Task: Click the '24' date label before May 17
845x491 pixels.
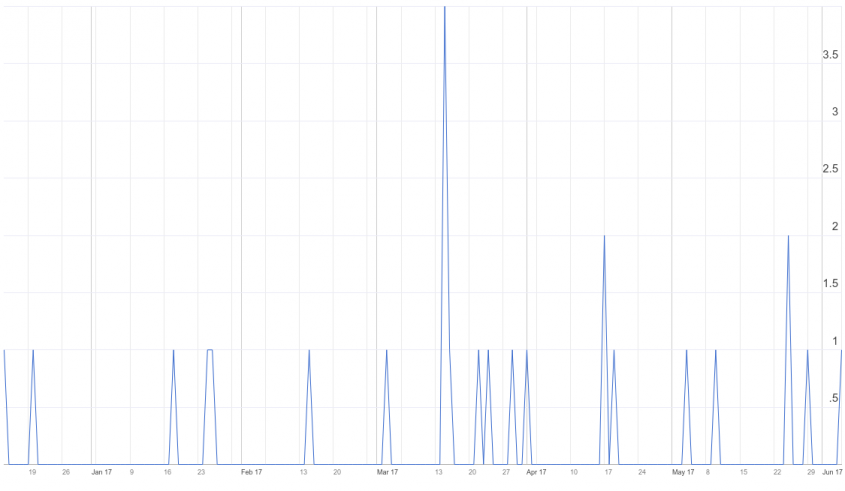Action: 642,472
